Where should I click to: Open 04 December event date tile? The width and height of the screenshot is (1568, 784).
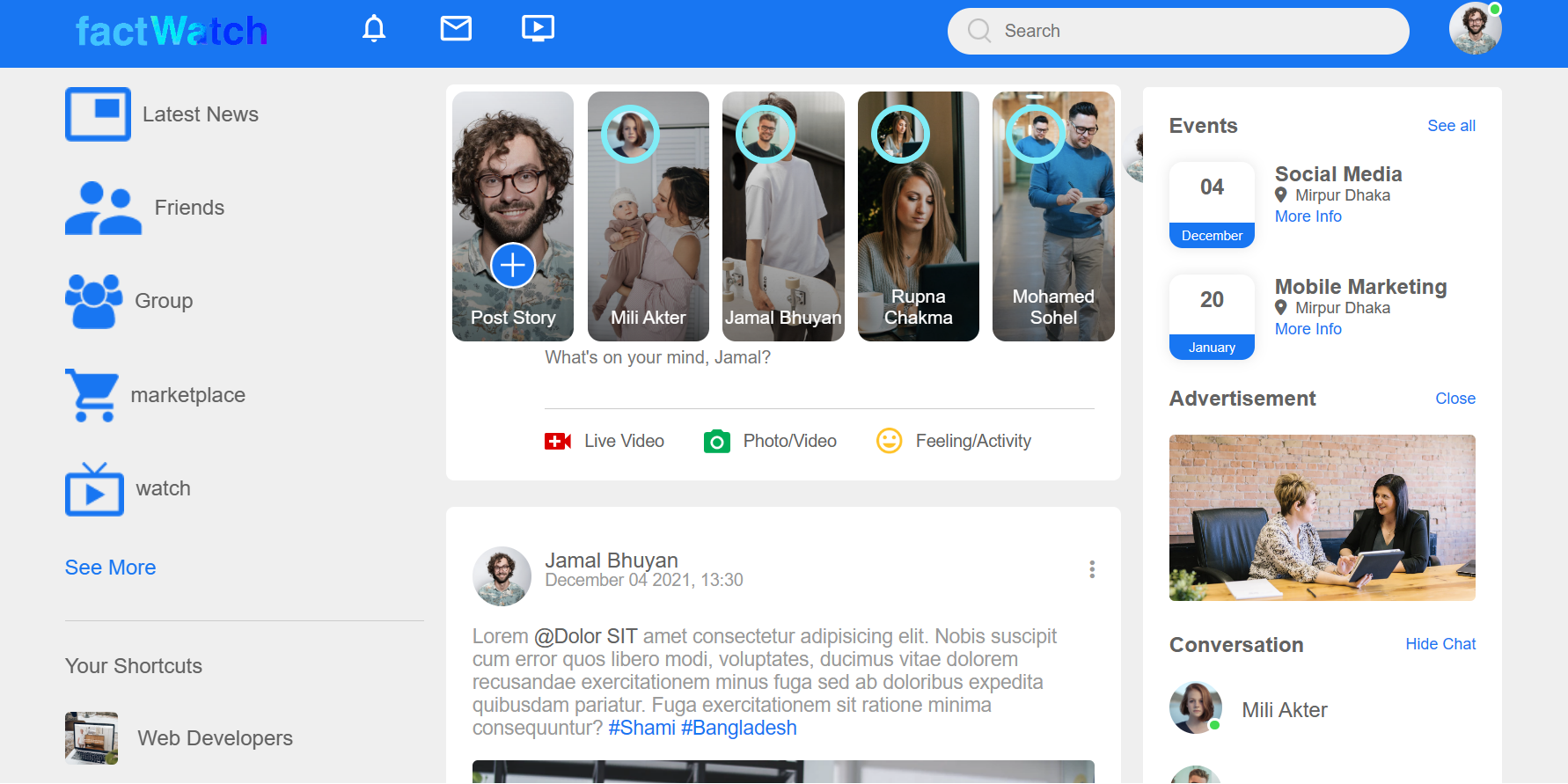[x=1212, y=205]
